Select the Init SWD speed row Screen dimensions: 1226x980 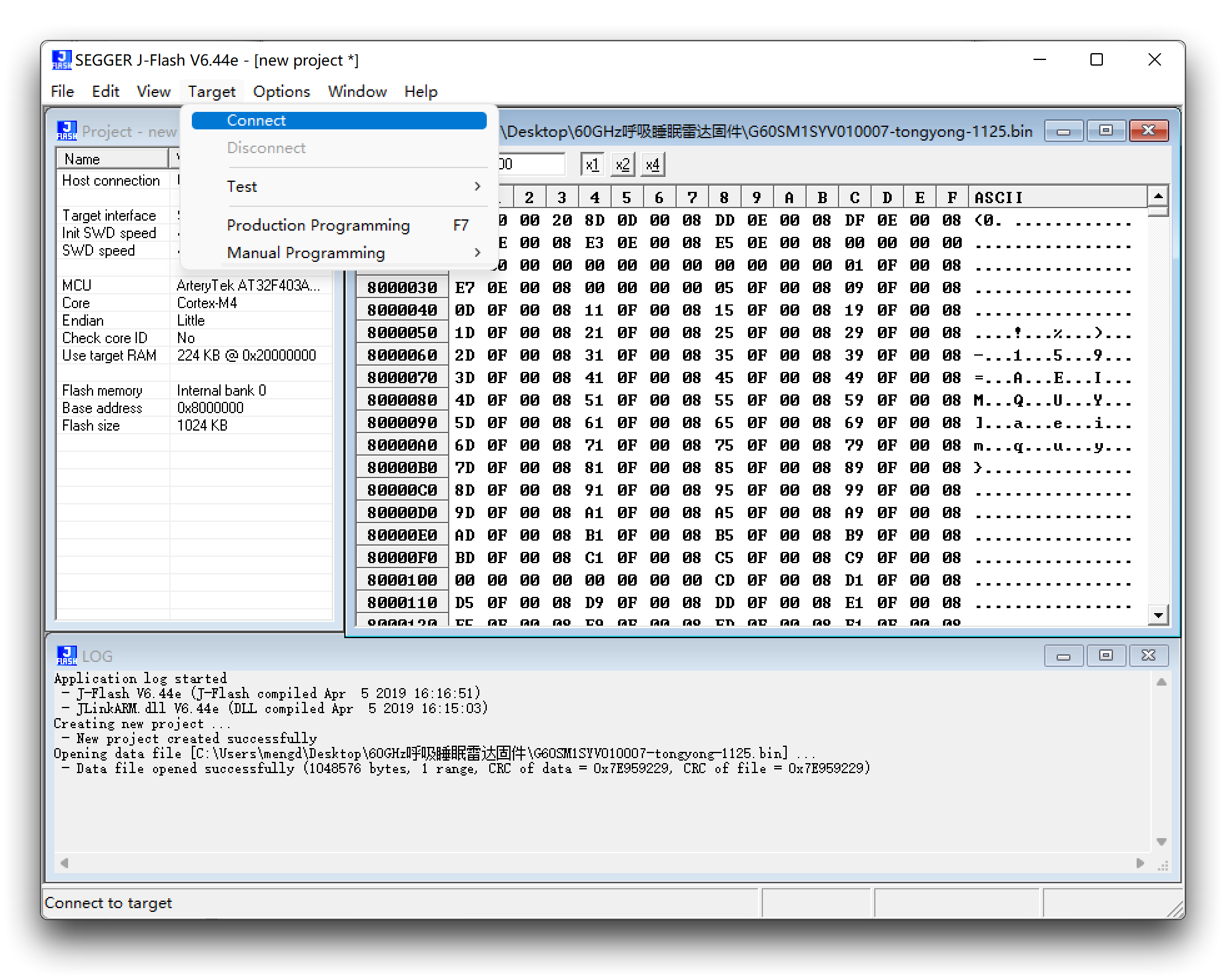click(x=119, y=233)
